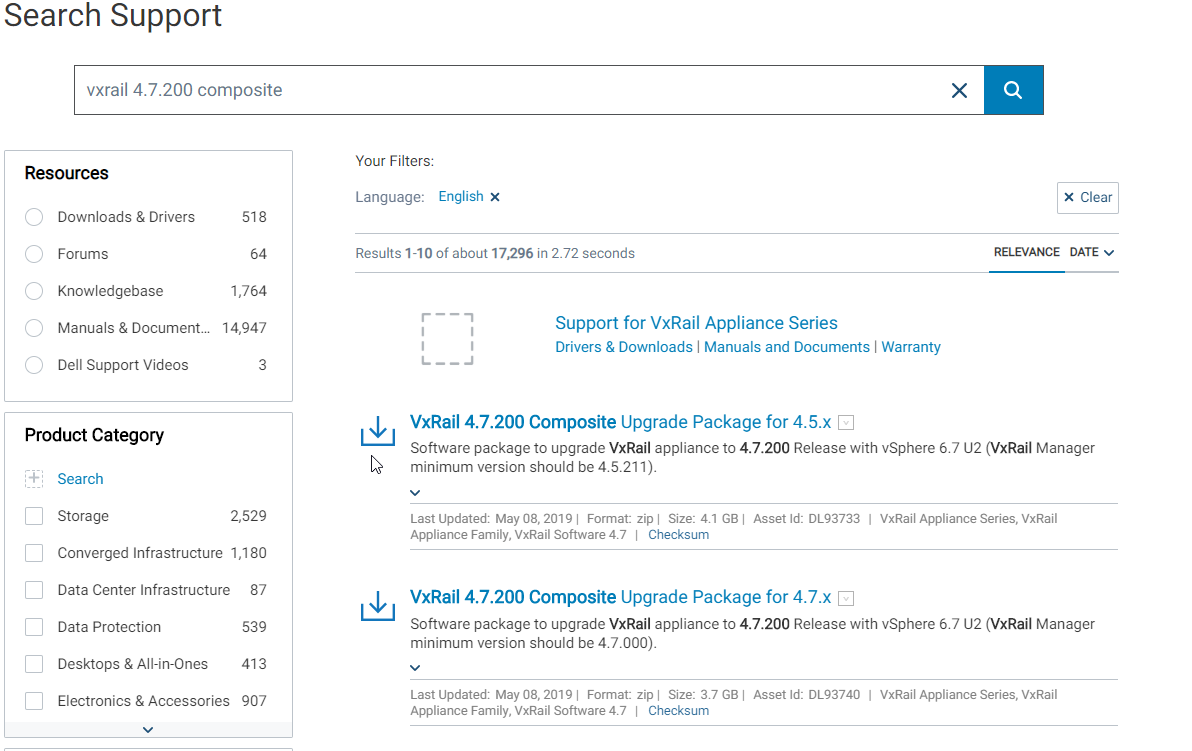Click the plus icon beside Product Category Search
This screenshot has height=751, width=1192.
(34, 479)
